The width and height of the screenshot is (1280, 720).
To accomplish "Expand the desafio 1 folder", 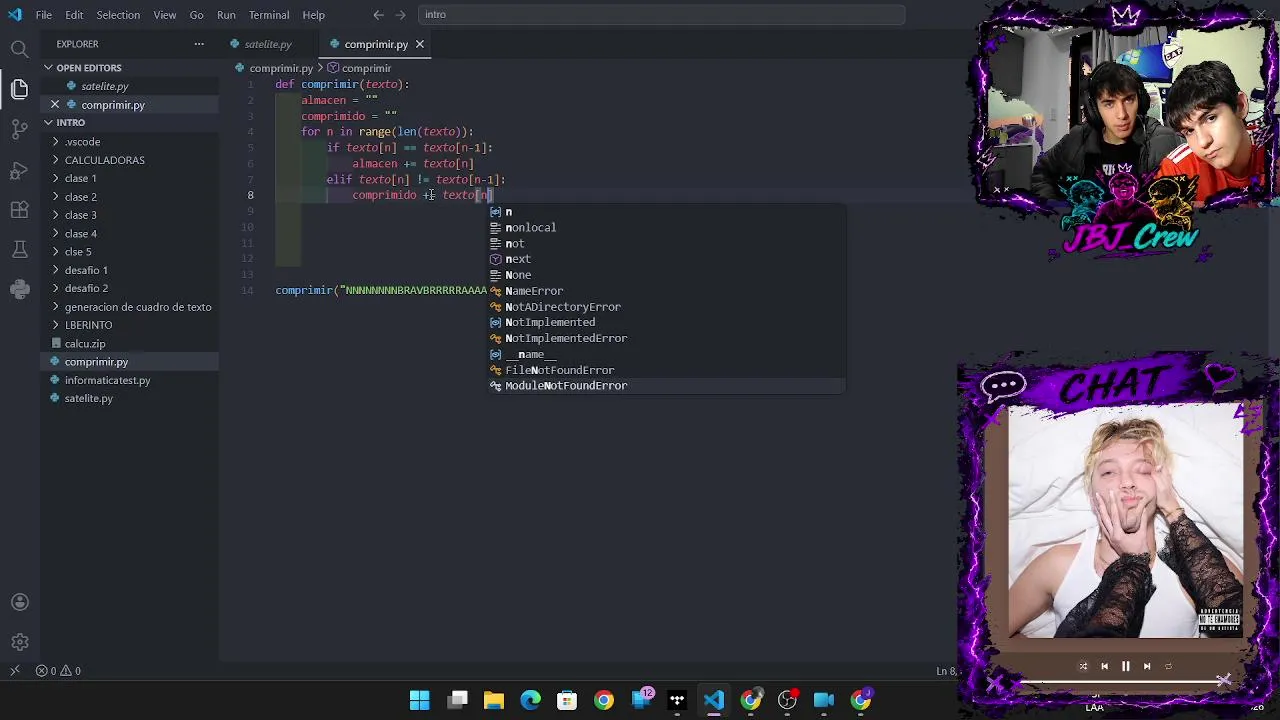I will 130,270.
